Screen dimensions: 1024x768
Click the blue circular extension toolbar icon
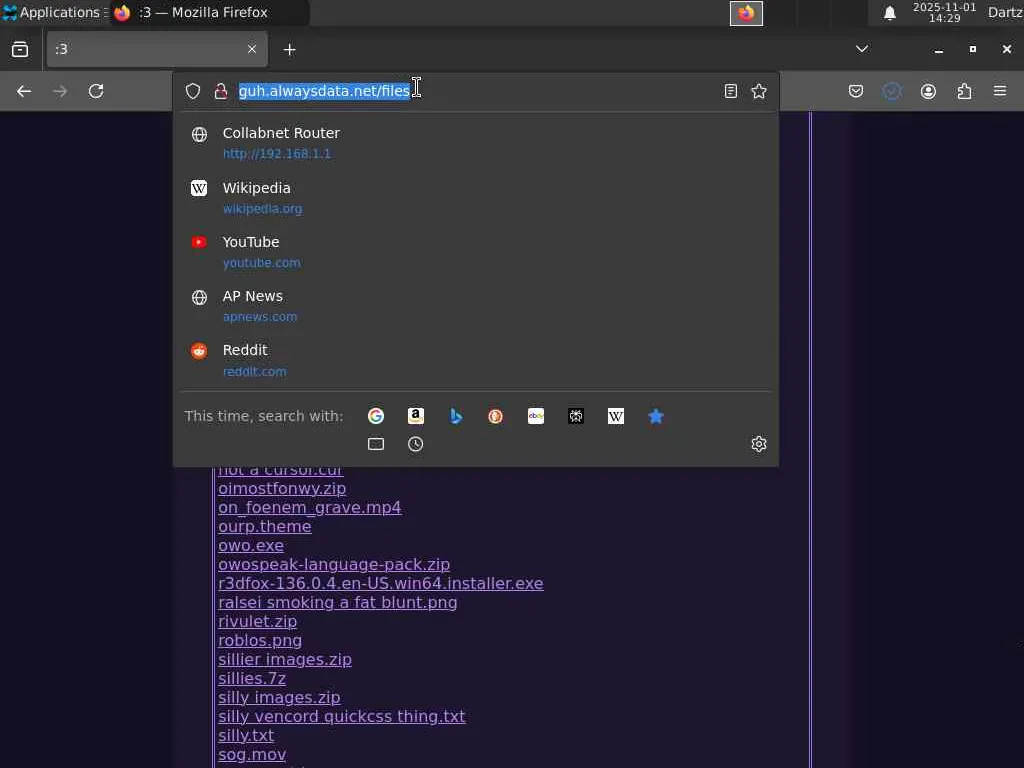click(x=892, y=91)
